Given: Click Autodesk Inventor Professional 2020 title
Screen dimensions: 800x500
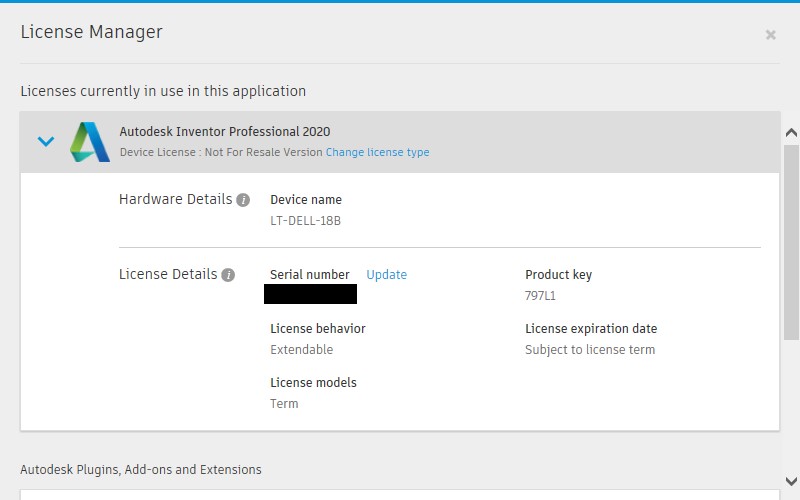Looking at the screenshot, I should pos(224,132).
